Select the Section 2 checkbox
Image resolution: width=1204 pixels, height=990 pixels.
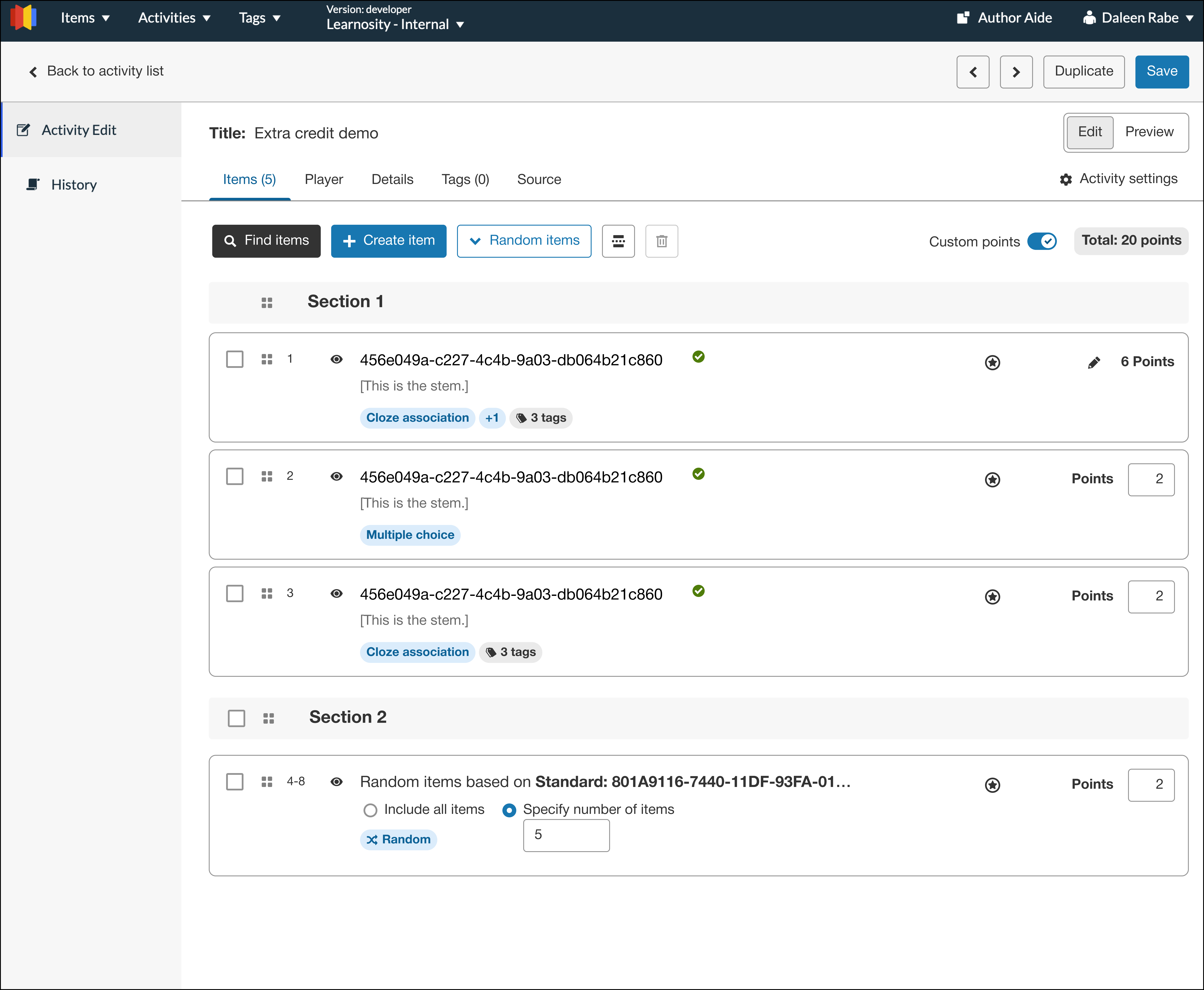click(236, 719)
